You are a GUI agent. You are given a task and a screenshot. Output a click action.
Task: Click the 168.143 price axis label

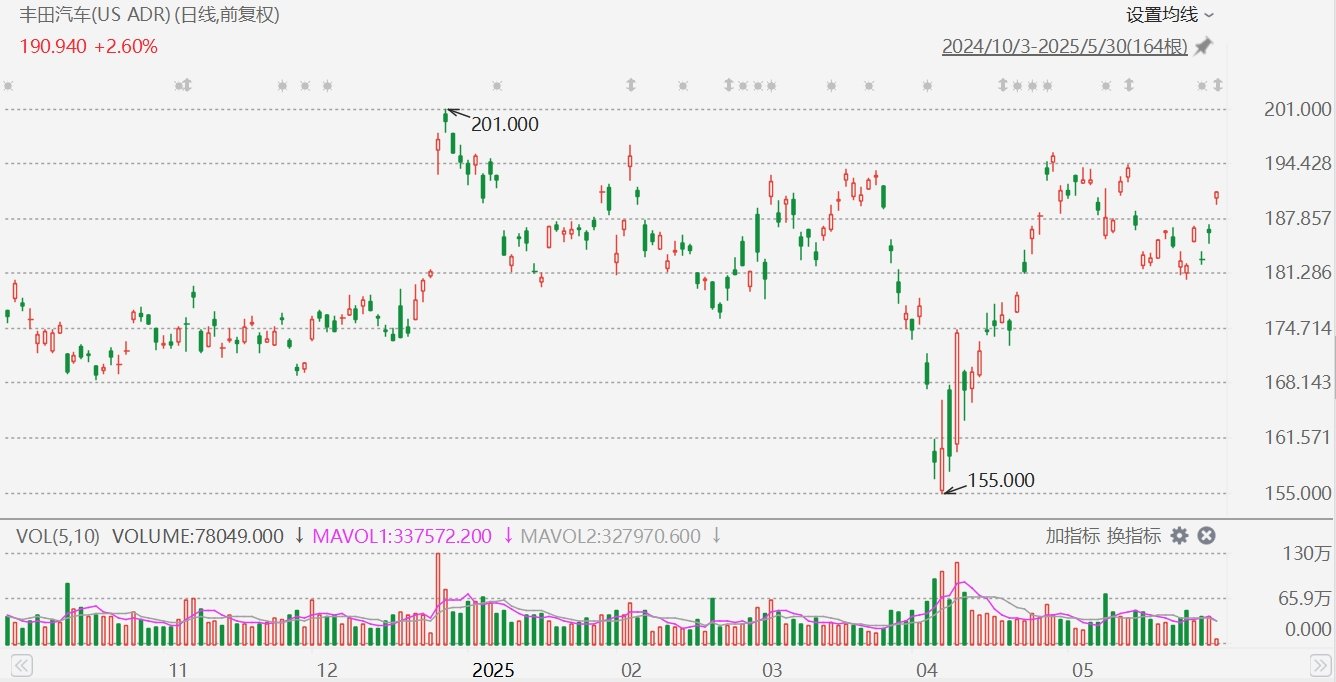coord(1298,383)
